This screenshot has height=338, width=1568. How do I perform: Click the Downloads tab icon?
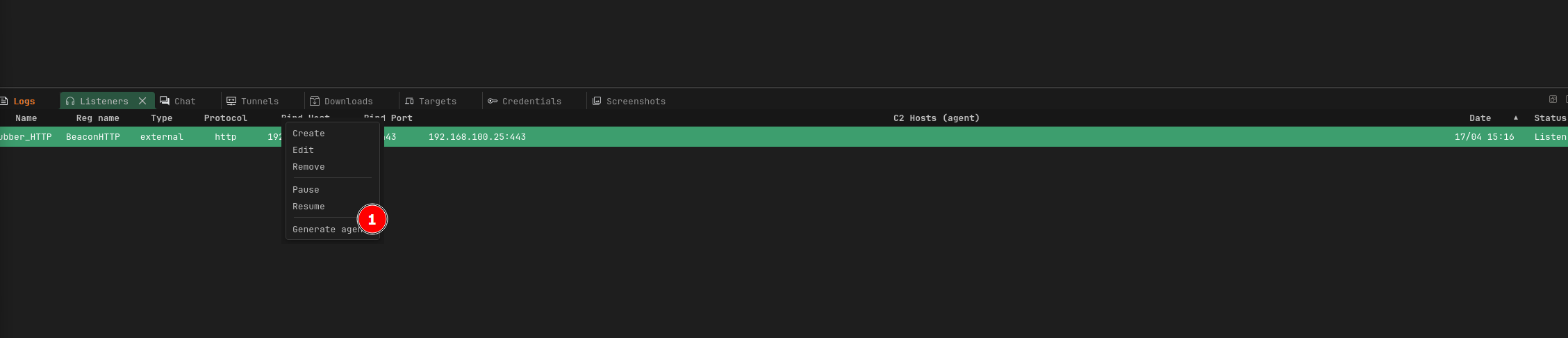314,102
